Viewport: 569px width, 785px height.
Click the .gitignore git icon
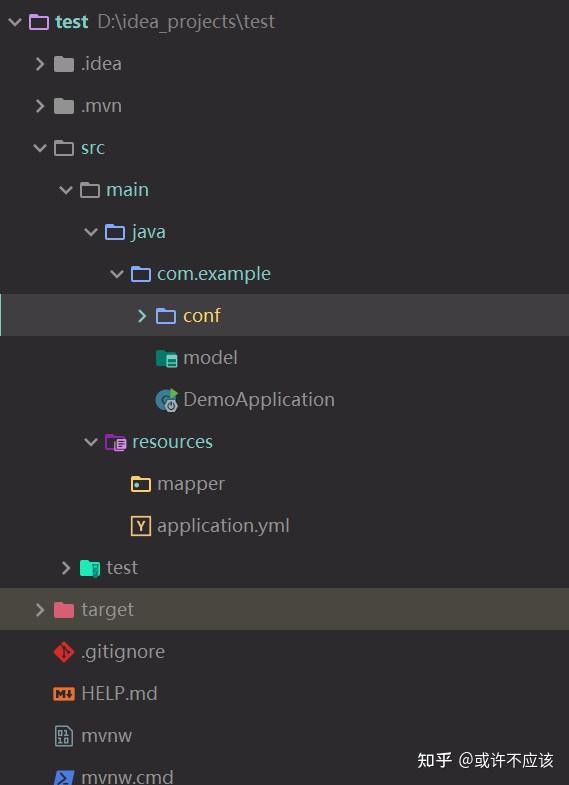[x=64, y=652]
